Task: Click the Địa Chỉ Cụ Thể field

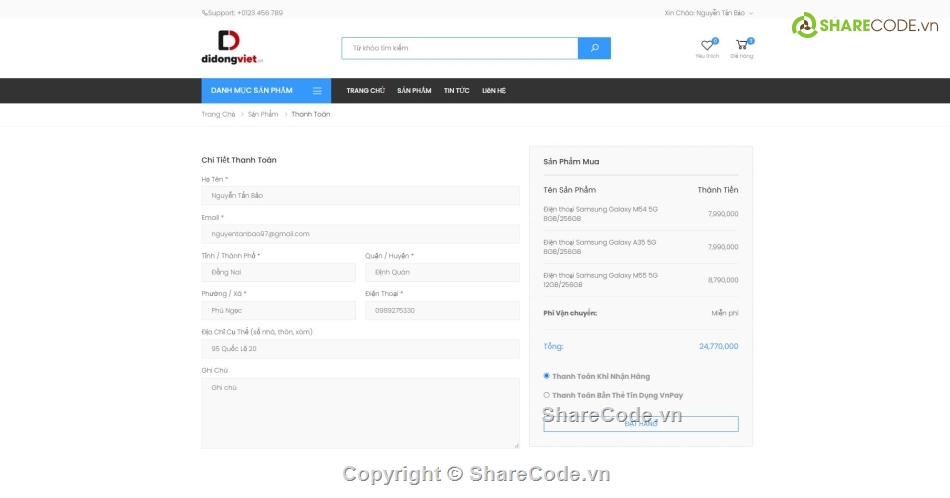Action: 360,348
